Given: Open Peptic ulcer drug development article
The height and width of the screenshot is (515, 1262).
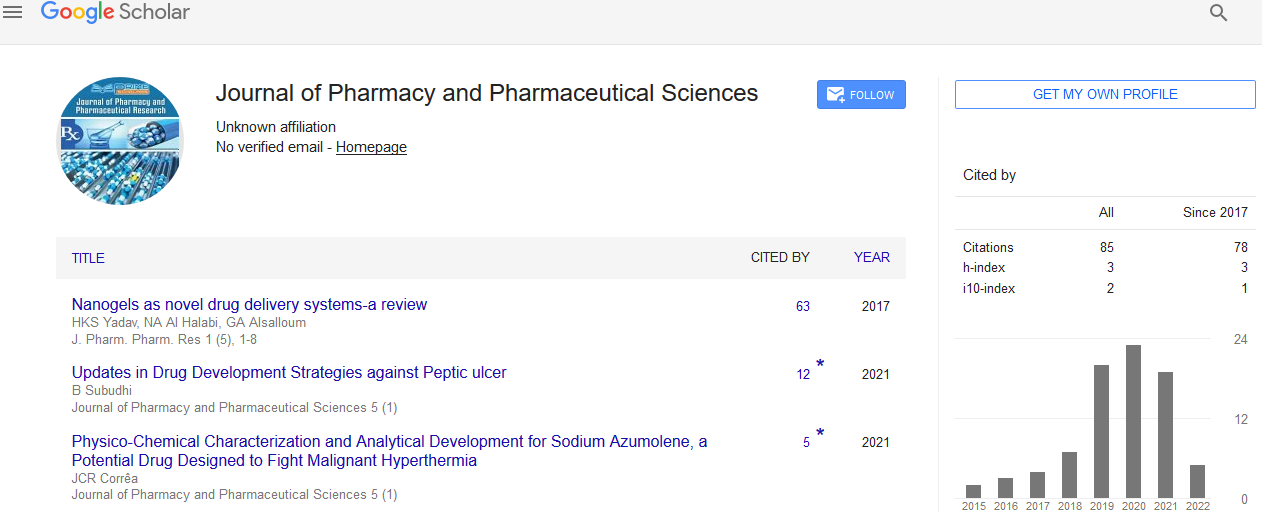Looking at the screenshot, I should tap(289, 372).
